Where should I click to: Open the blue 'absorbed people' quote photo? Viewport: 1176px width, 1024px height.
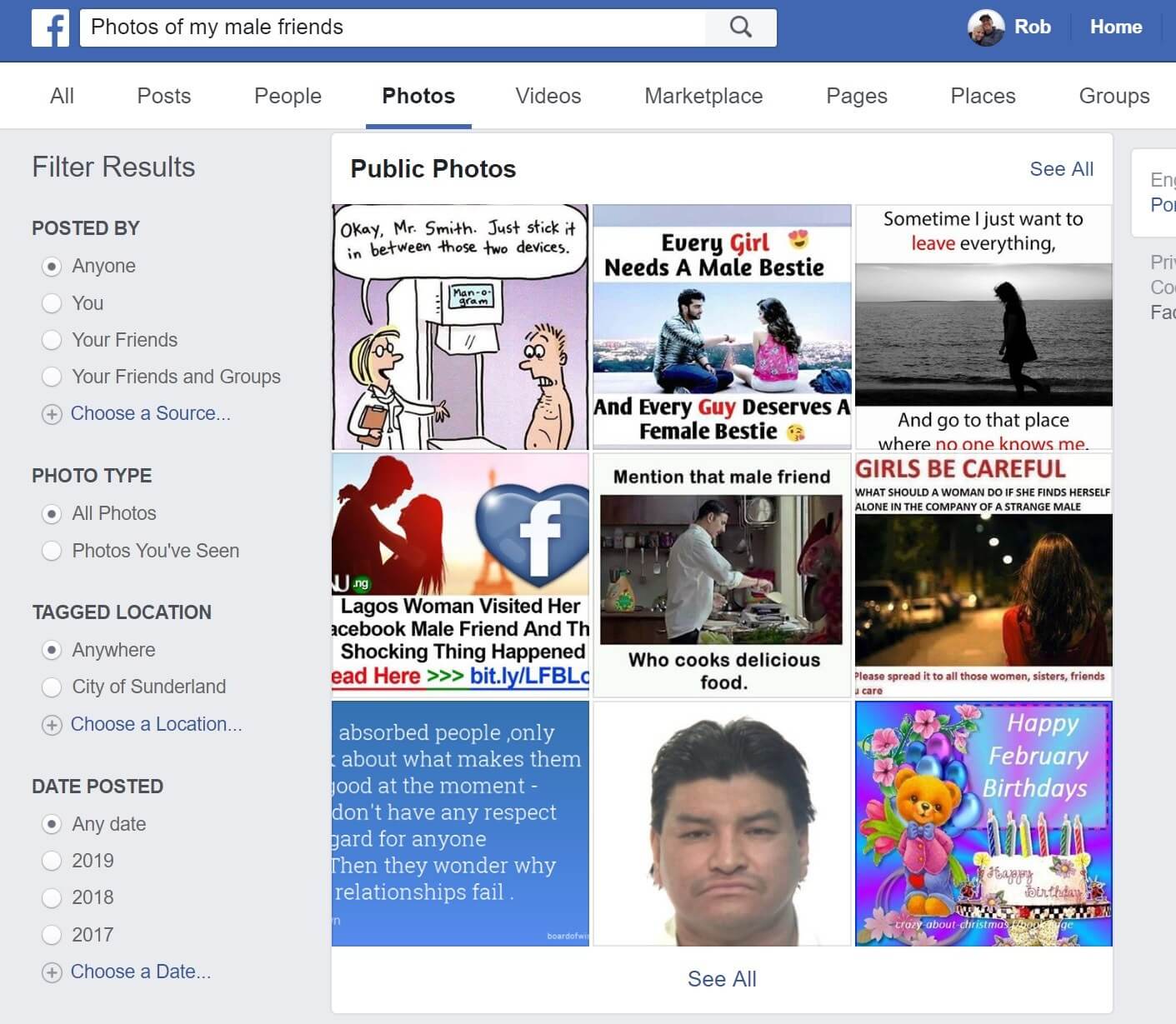(460, 823)
